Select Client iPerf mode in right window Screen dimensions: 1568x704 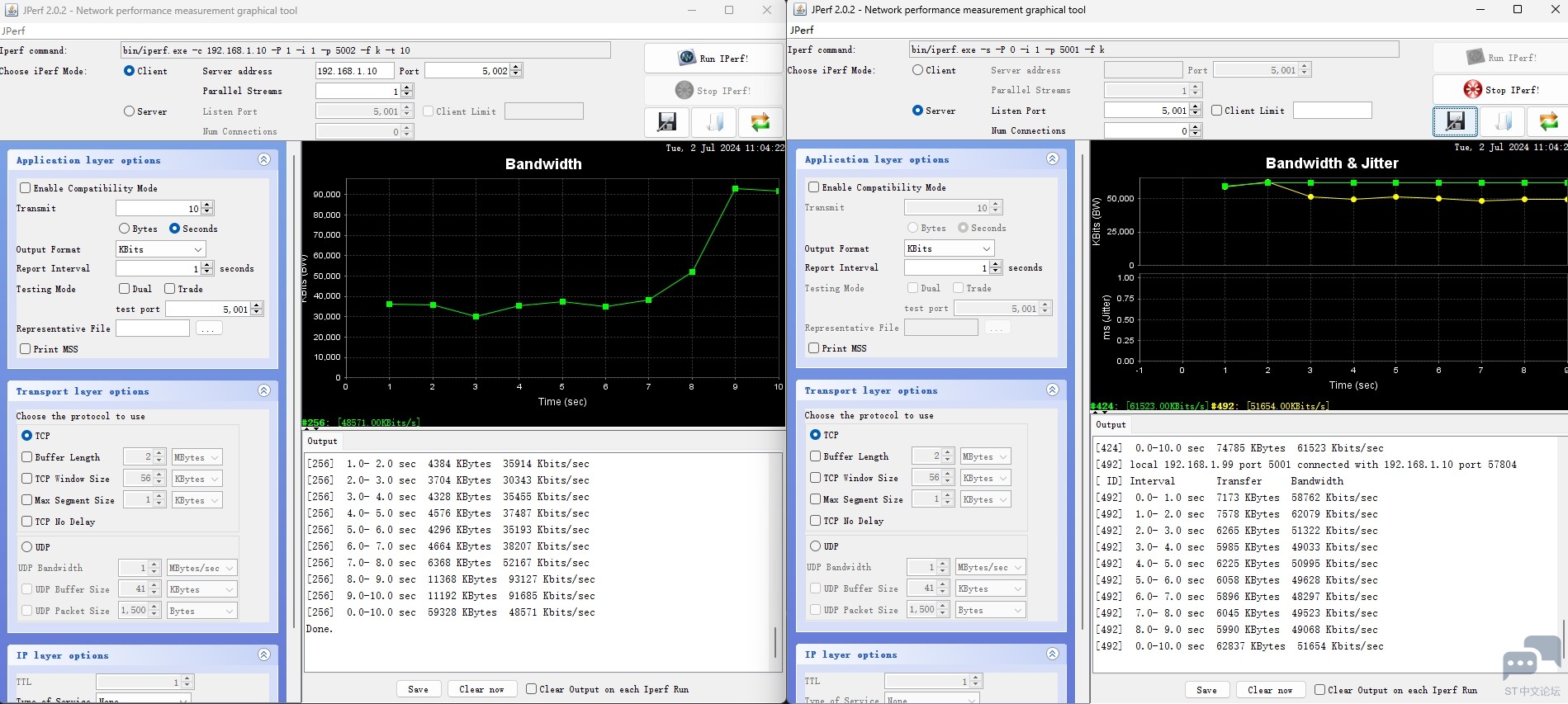(917, 70)
